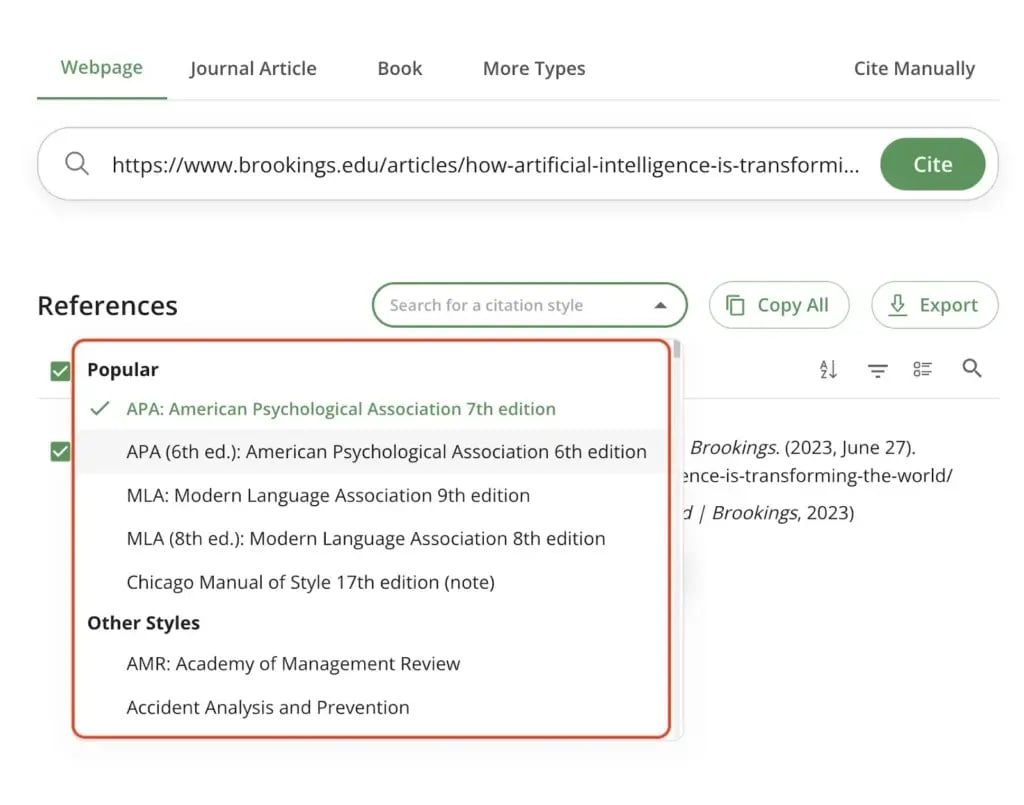Choose APA 6th edition style
The height and width of the screenshot is (805, 1024).
(x=386, y=452)
